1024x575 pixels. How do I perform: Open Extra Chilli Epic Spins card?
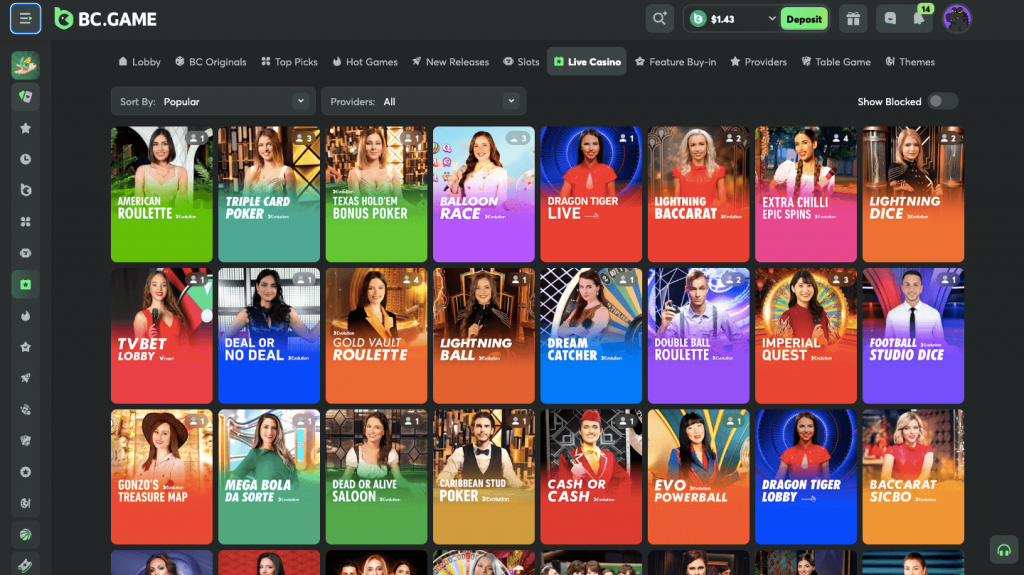[806, 194]
